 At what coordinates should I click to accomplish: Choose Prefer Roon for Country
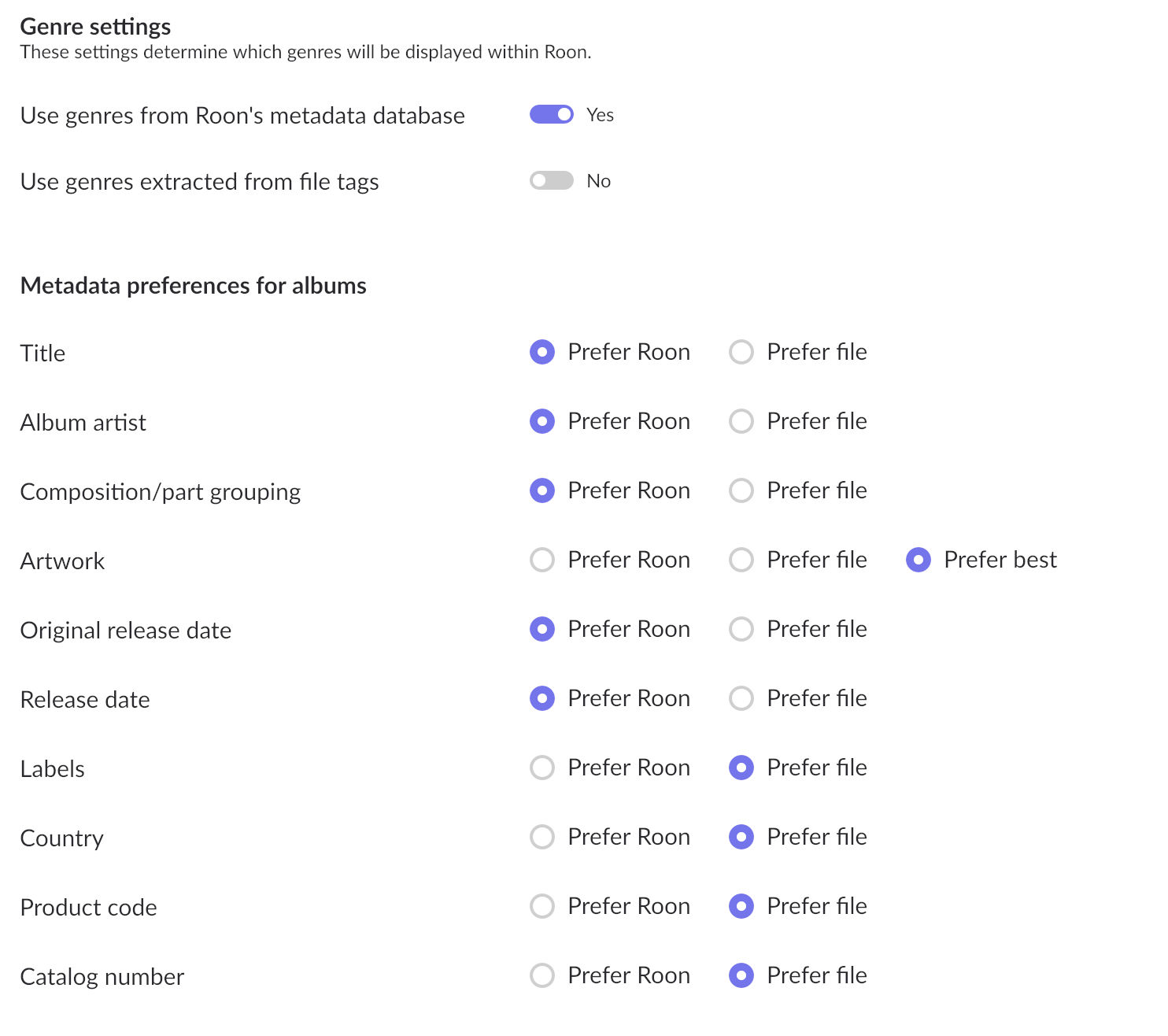[x=542, y=837]
